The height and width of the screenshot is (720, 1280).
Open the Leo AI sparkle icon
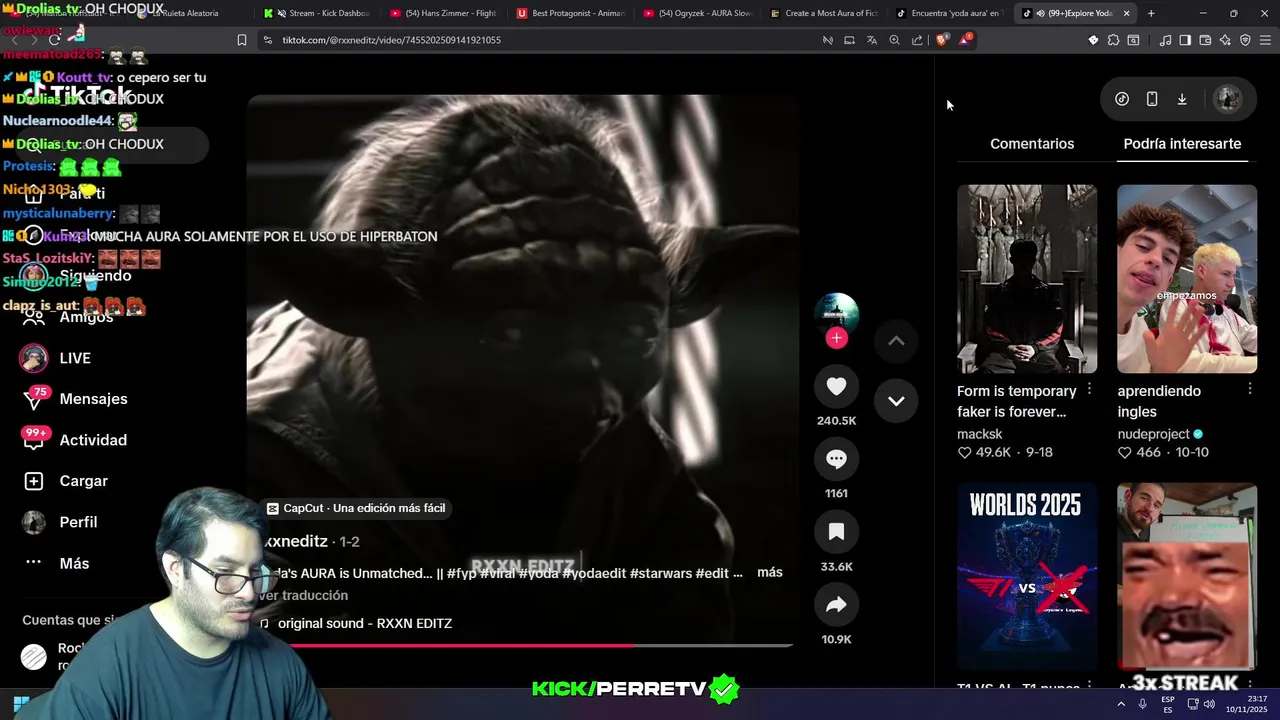[x=1225, y=40]
